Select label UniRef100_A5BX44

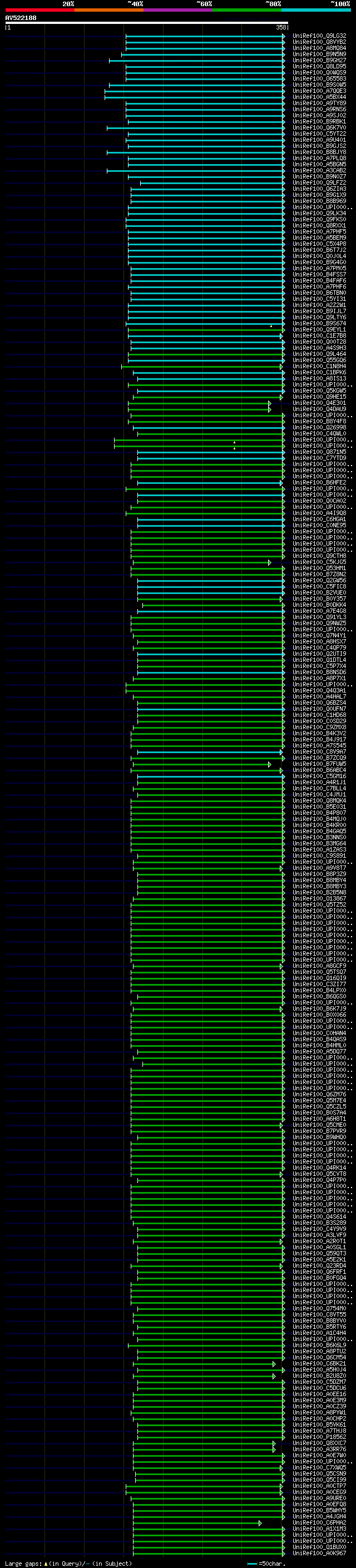319,97
